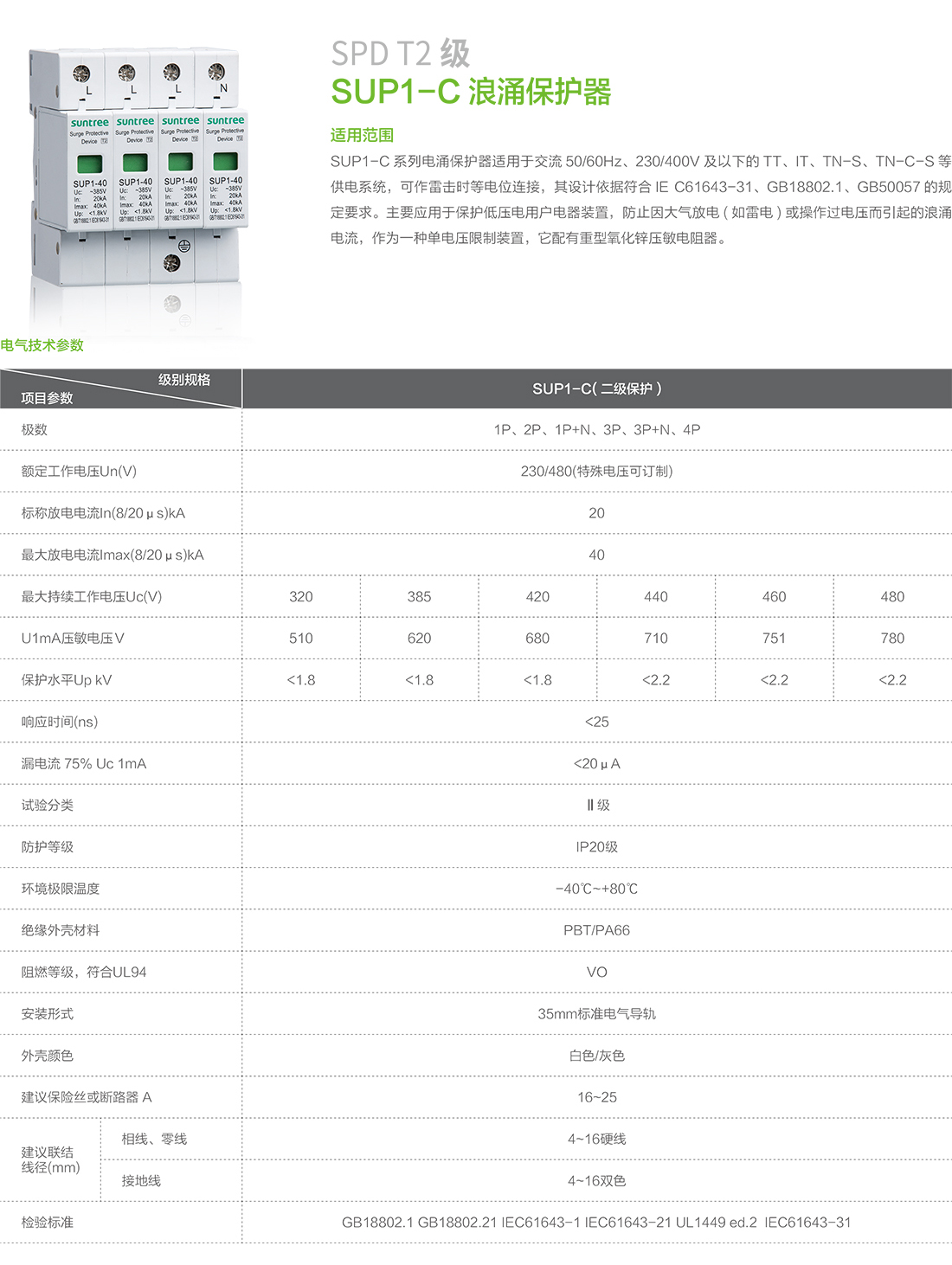Select the '标称放电电流In(8/20μs)kA' label
The image size is (952, 1265).
[104, 513]
